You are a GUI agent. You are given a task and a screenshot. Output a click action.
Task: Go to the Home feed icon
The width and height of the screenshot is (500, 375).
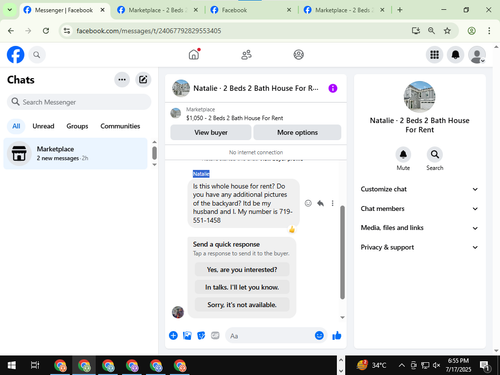click(194, 54)
